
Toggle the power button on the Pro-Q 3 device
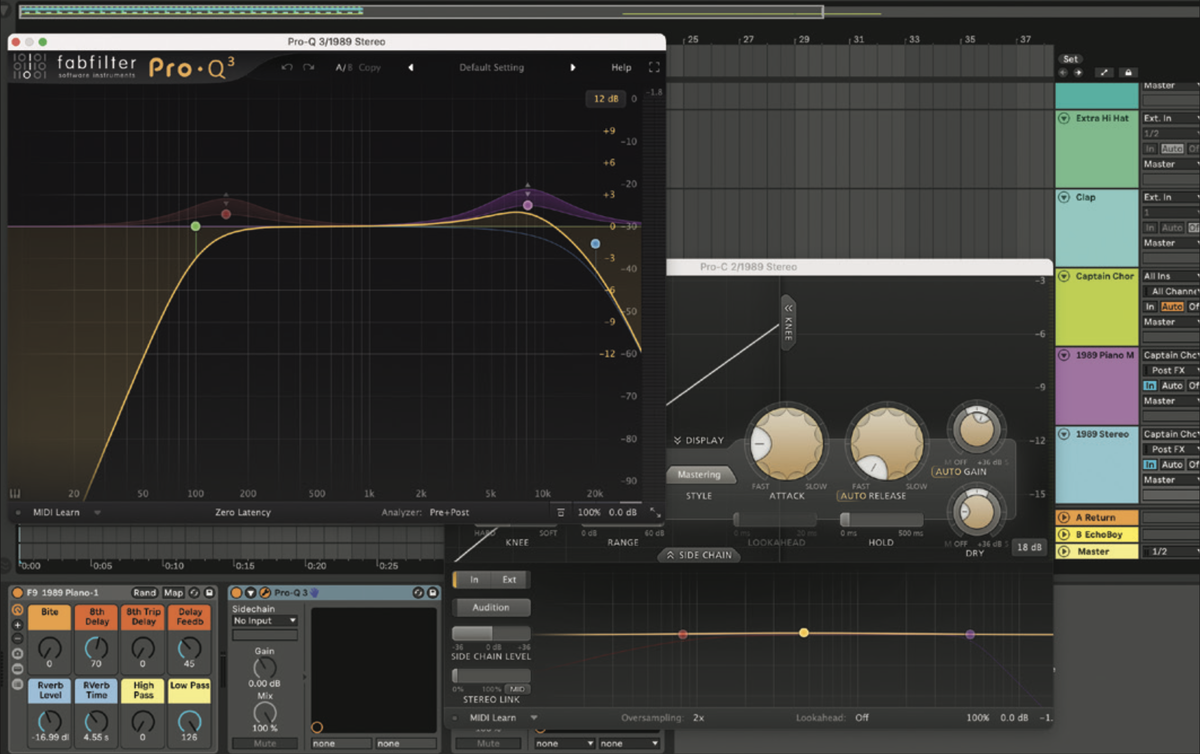[x=235, y=592]
